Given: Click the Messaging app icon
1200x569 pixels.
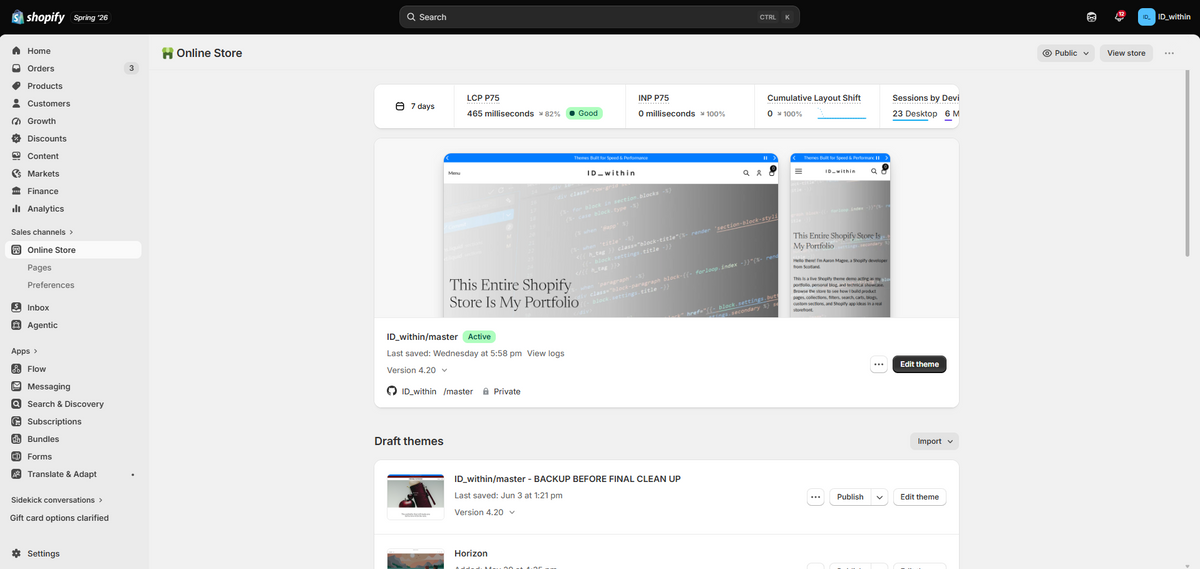Looking at the screenshot, I should click(16, 386).
